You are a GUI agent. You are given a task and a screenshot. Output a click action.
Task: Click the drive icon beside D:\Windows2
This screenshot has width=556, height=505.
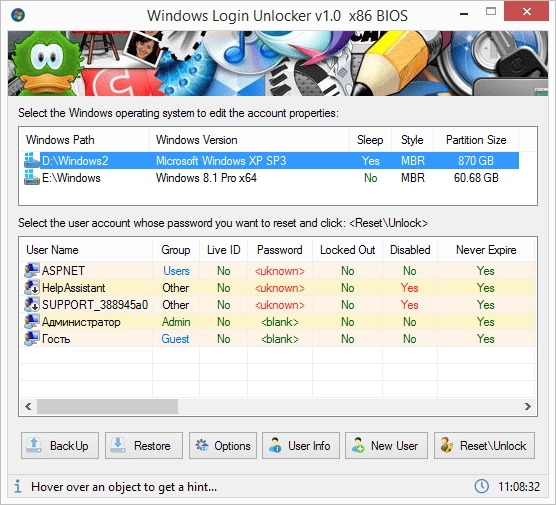(x=32, y=160)
